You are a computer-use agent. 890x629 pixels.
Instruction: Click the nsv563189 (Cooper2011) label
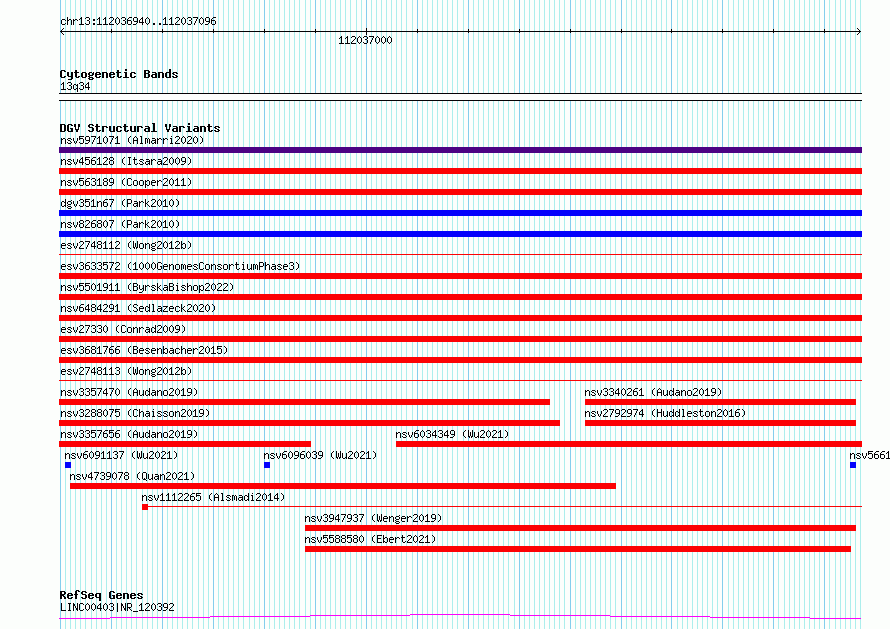pyautogui.click(x=126, y=182)
